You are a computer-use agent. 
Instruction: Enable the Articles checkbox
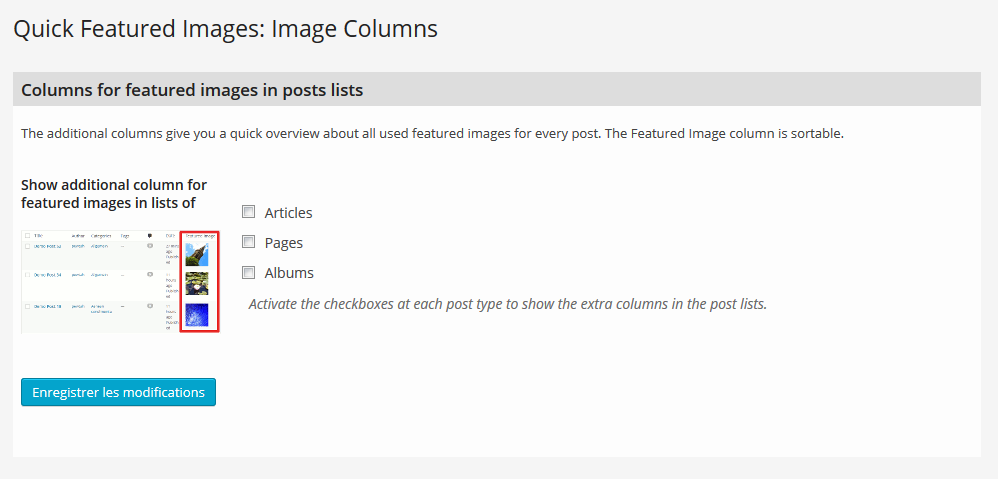tap(248, 212)
